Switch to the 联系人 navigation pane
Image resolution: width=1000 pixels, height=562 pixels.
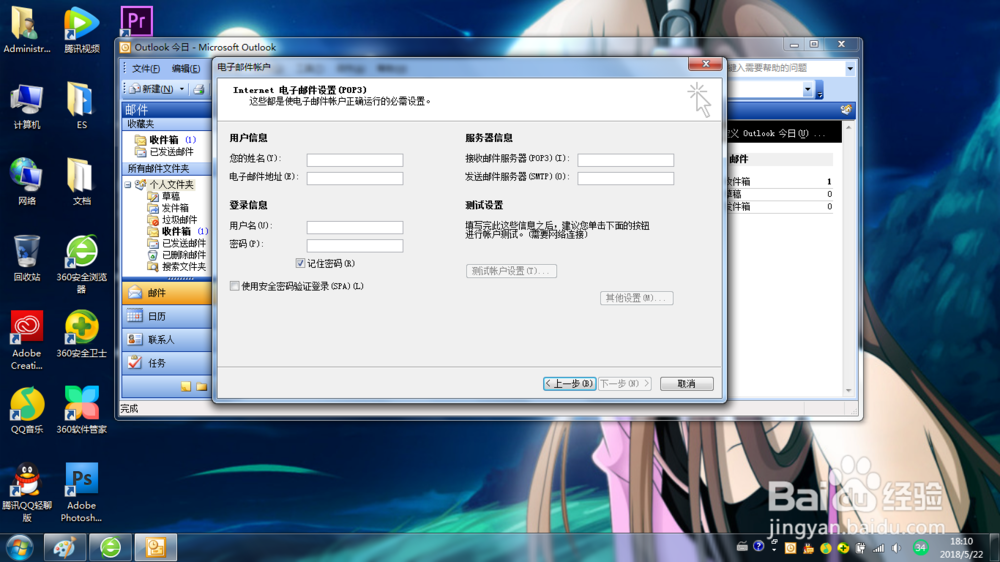(166, 340)
